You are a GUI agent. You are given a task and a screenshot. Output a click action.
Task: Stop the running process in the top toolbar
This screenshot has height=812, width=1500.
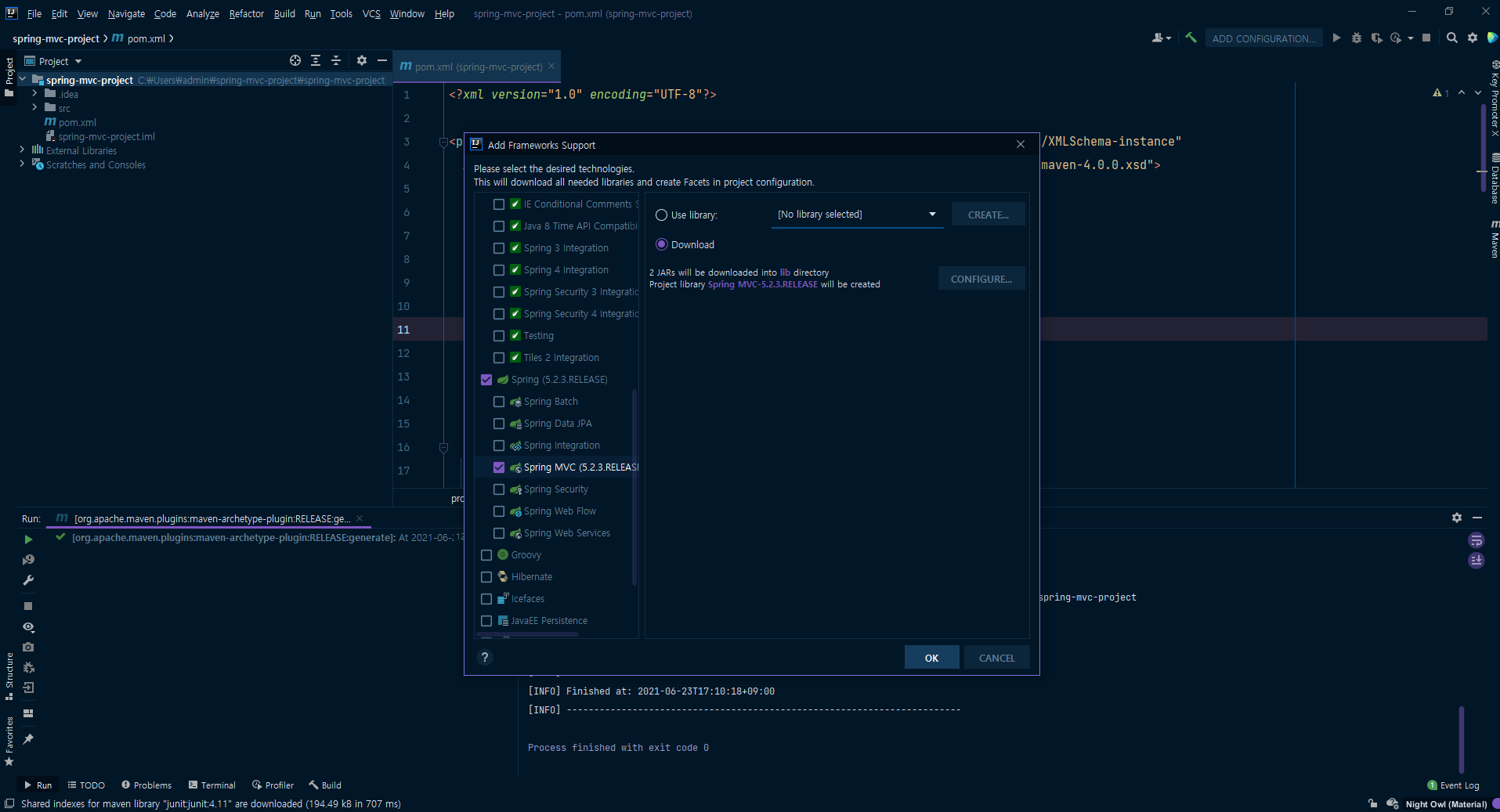coord(1426,38)
